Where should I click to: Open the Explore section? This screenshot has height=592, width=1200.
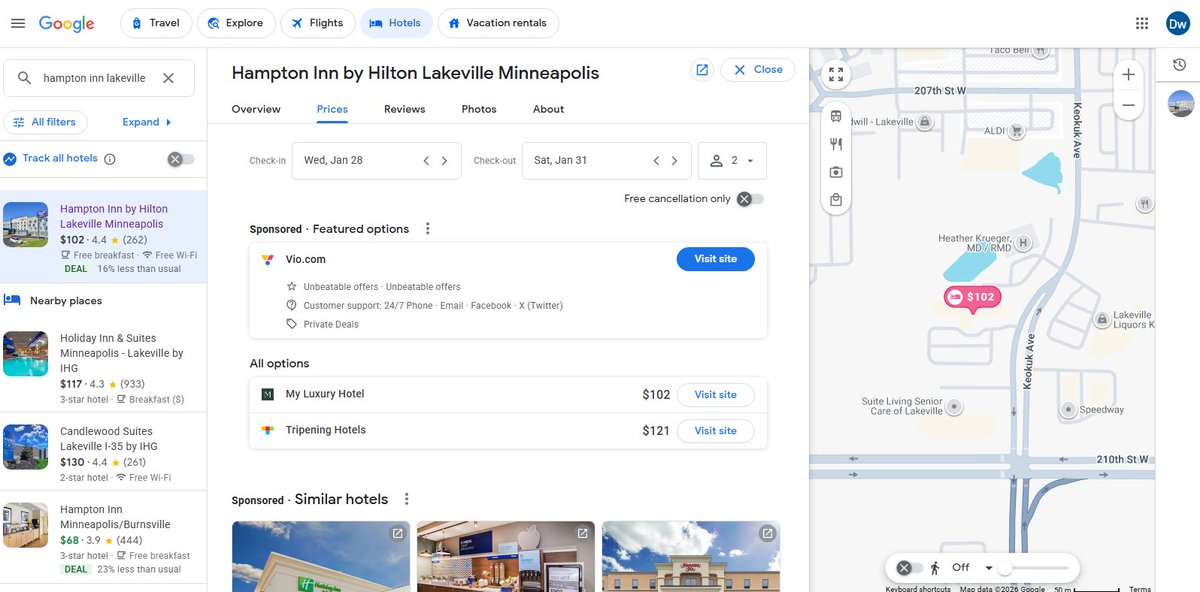click(x=235, y=23)
